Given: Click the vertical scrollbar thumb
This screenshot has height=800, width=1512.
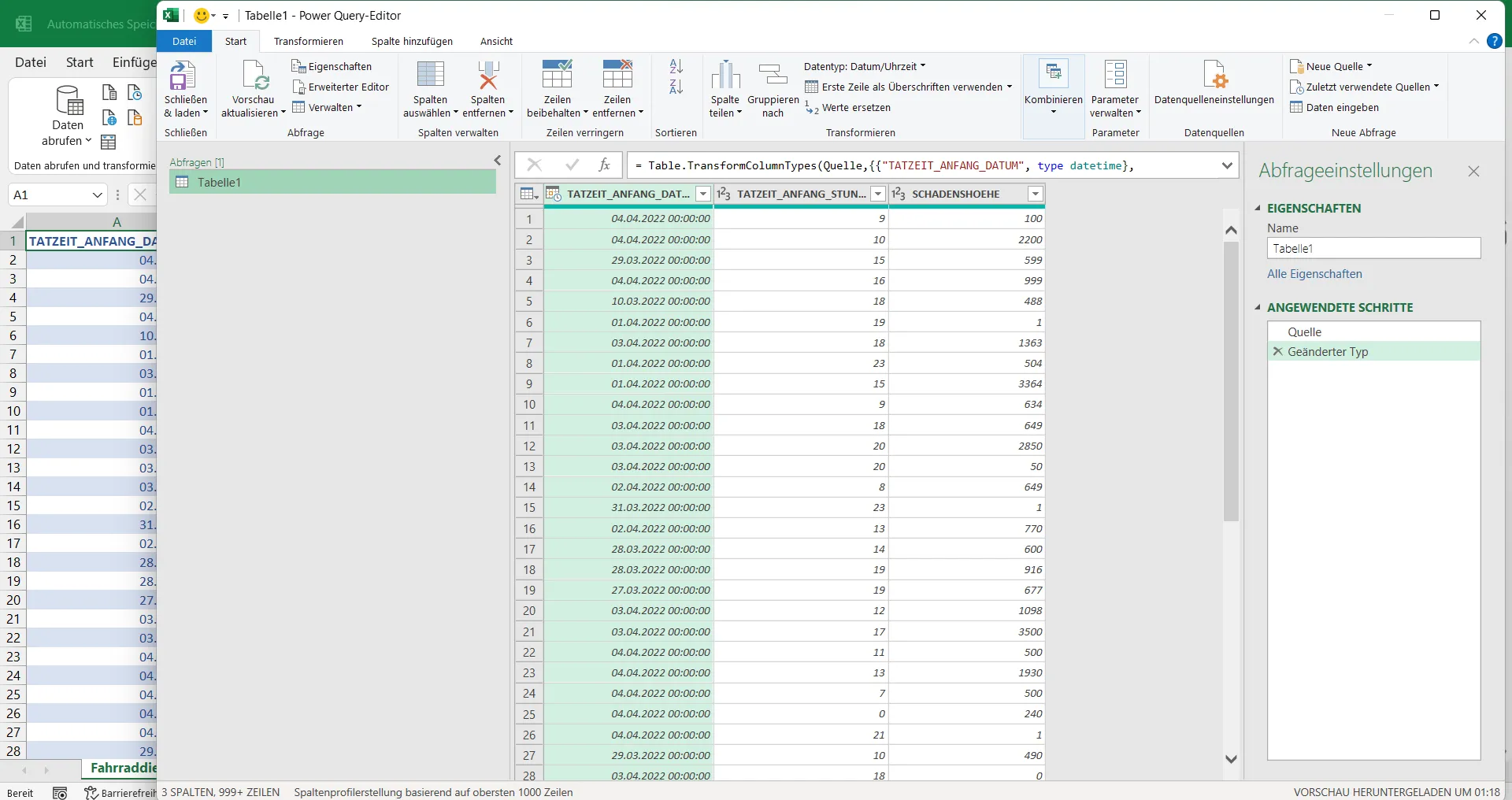Looking at the screenshot, I should point(1231,382).
